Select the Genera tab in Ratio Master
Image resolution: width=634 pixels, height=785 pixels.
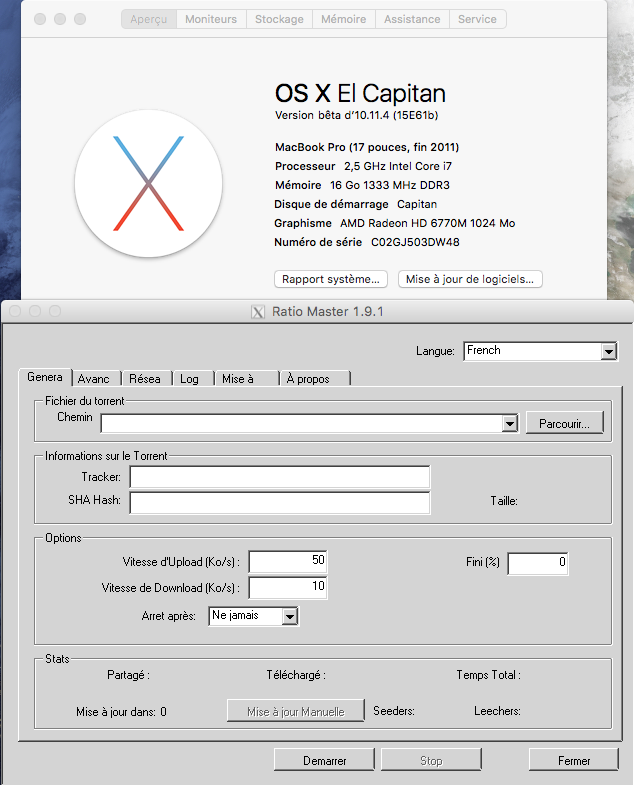[x=45, y=377]
